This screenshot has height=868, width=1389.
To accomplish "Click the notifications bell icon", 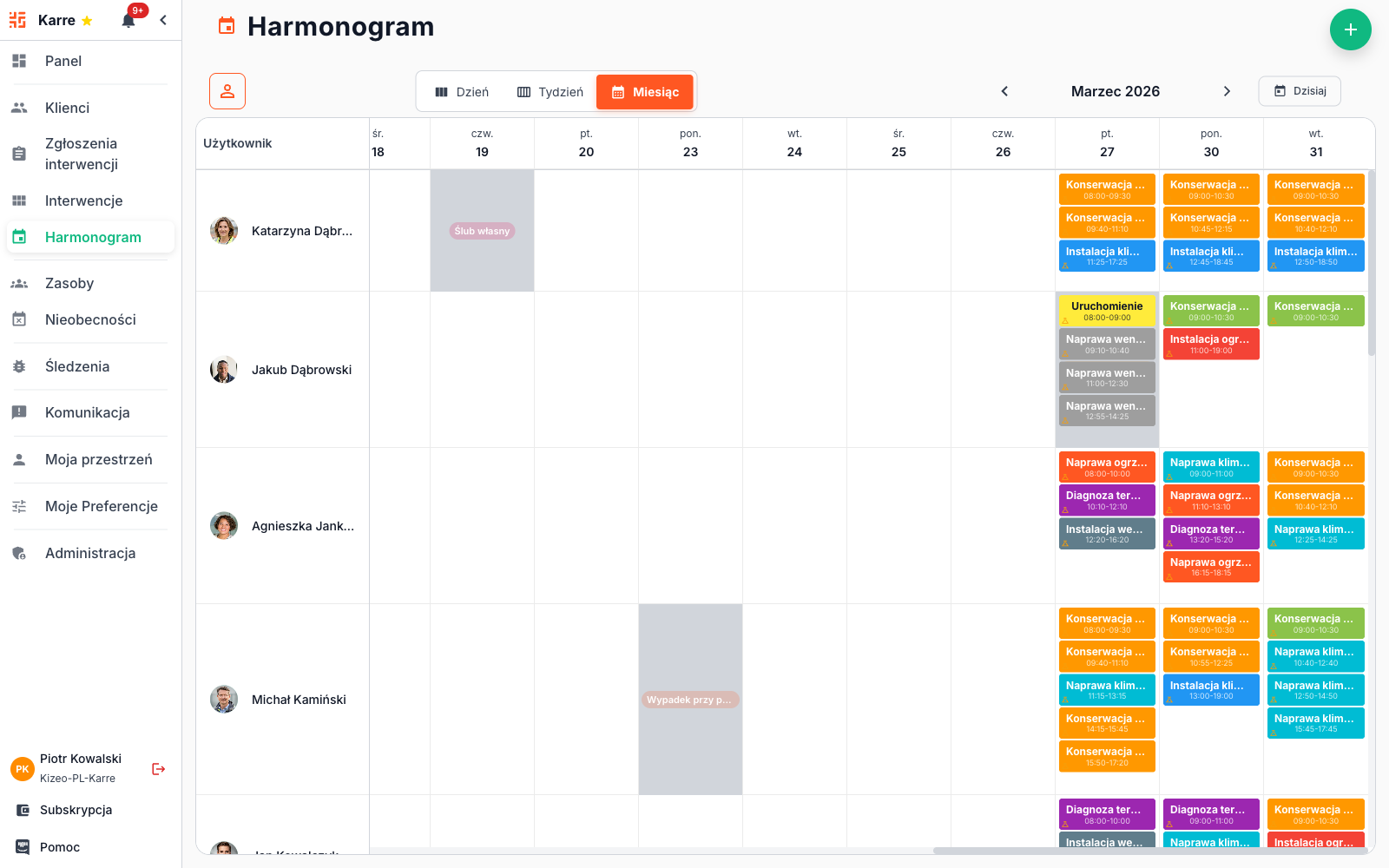I will (128, 21).
